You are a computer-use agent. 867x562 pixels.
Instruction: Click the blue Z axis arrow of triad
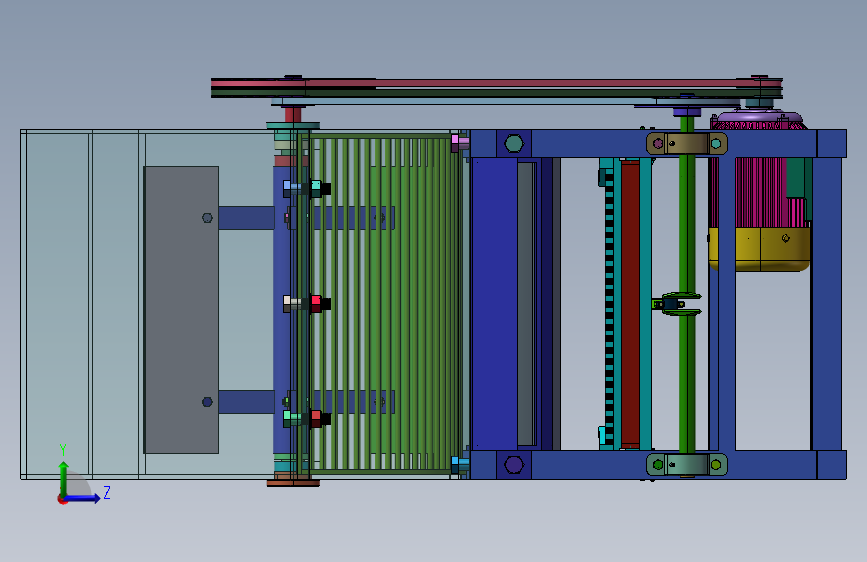82,498
